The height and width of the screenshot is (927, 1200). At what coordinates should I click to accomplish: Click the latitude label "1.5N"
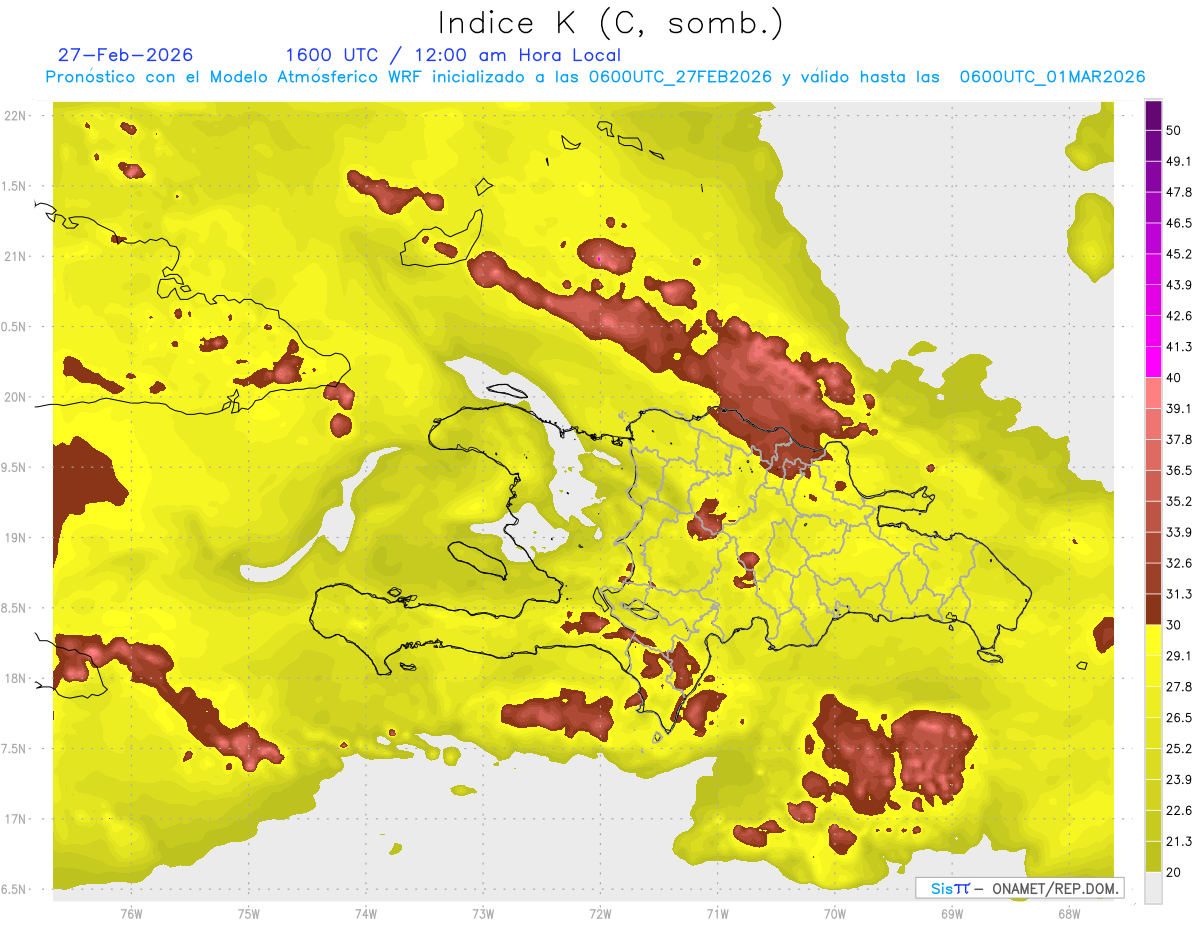[15, 186]
